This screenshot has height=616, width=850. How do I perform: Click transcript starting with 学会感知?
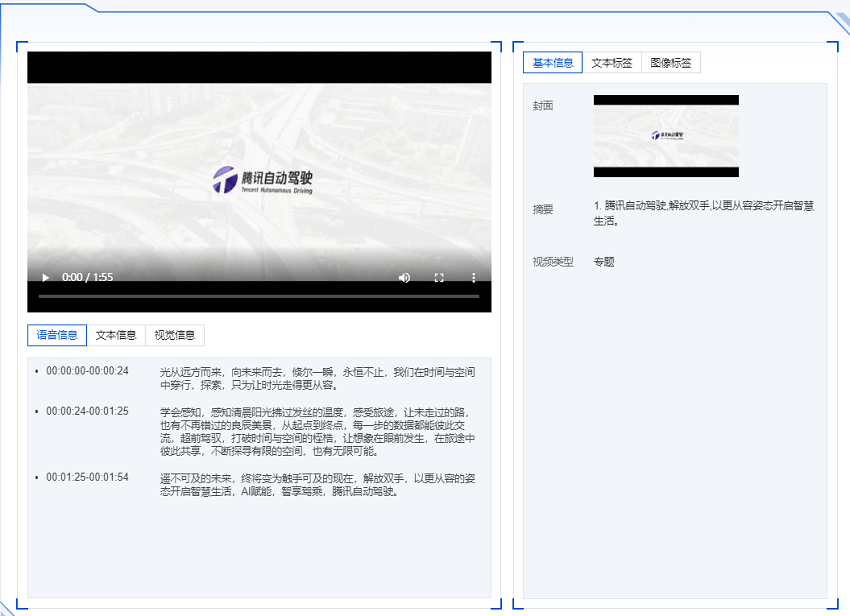[318, 432]
